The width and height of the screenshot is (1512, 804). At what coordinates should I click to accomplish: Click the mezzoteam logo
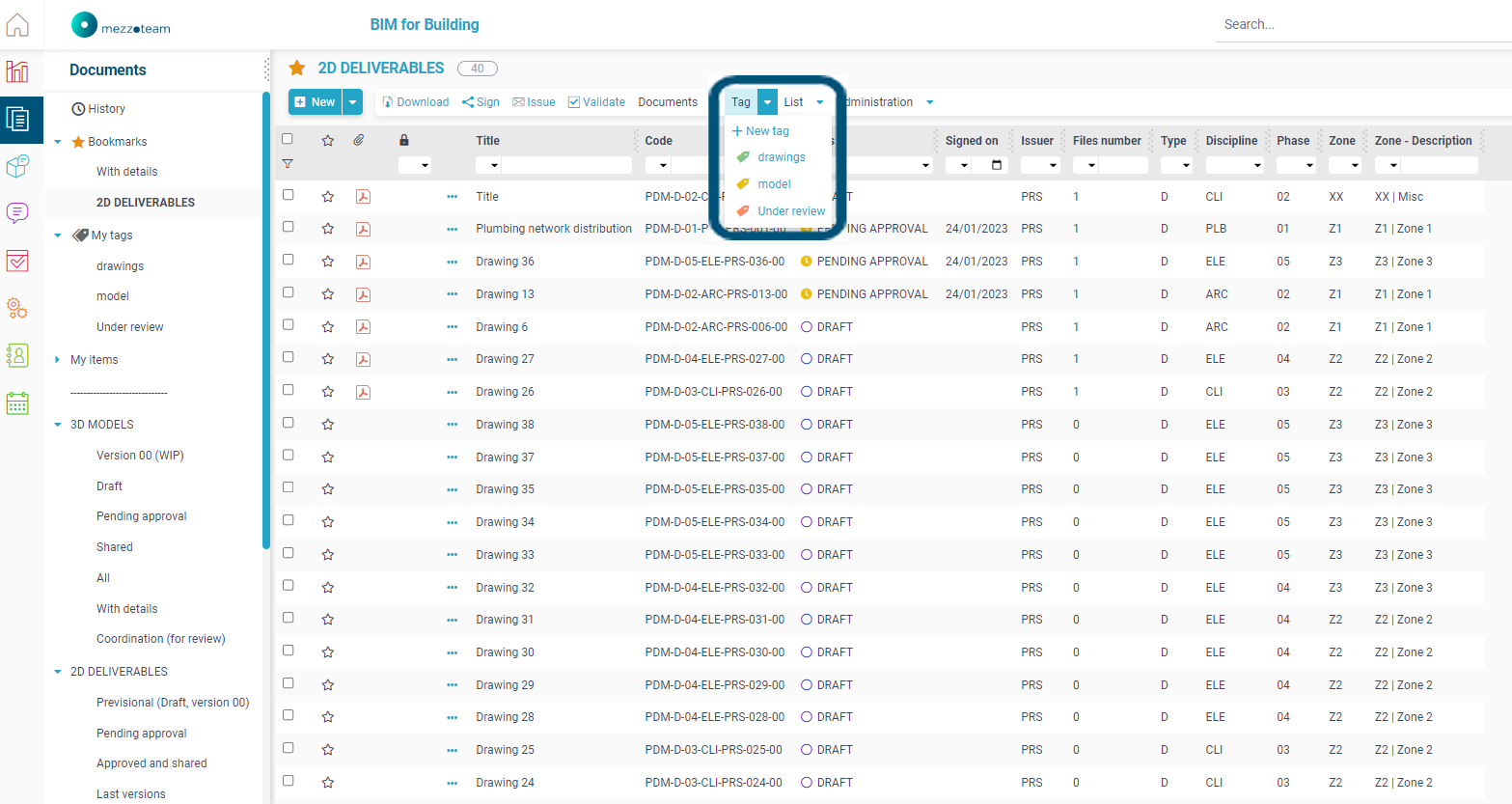point(121,25)
